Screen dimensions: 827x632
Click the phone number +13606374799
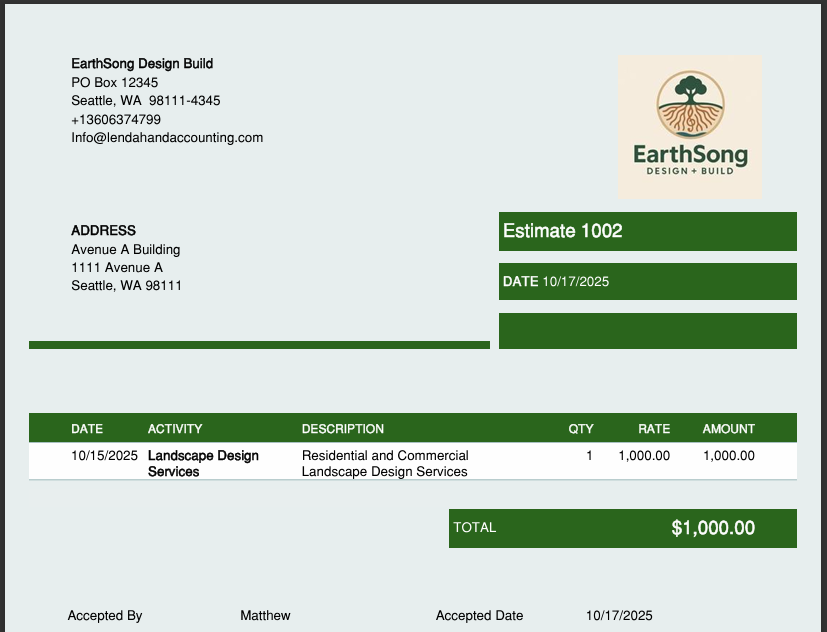[116, 120]
